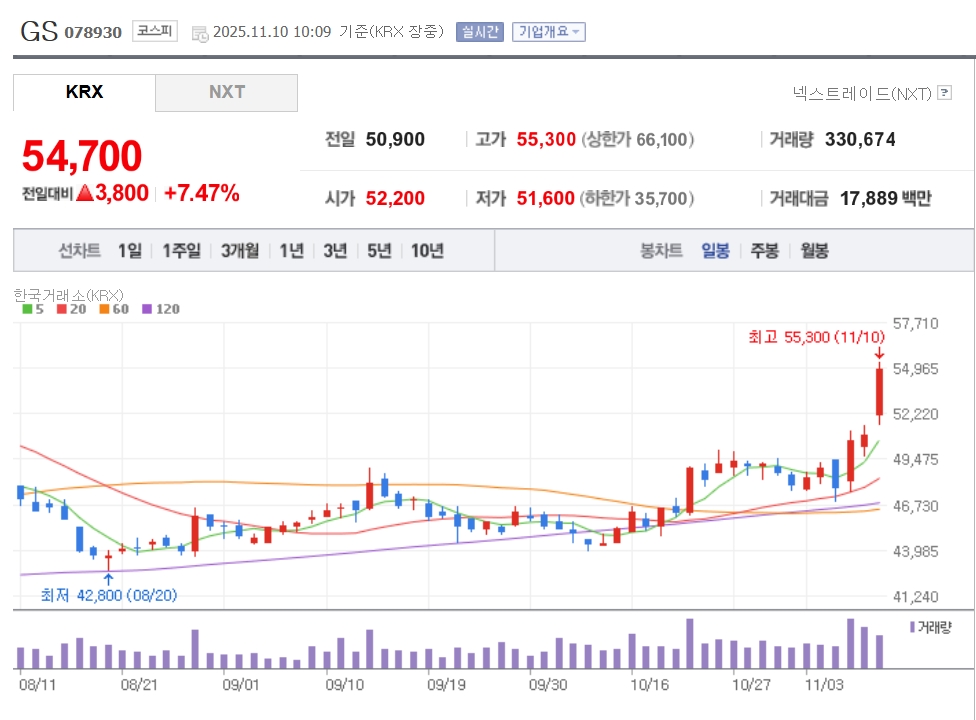Click the calendar clock icon beside the date
The width and height of the screenshot is (976, 720).
pyautogui.click(x=199, y=33)
